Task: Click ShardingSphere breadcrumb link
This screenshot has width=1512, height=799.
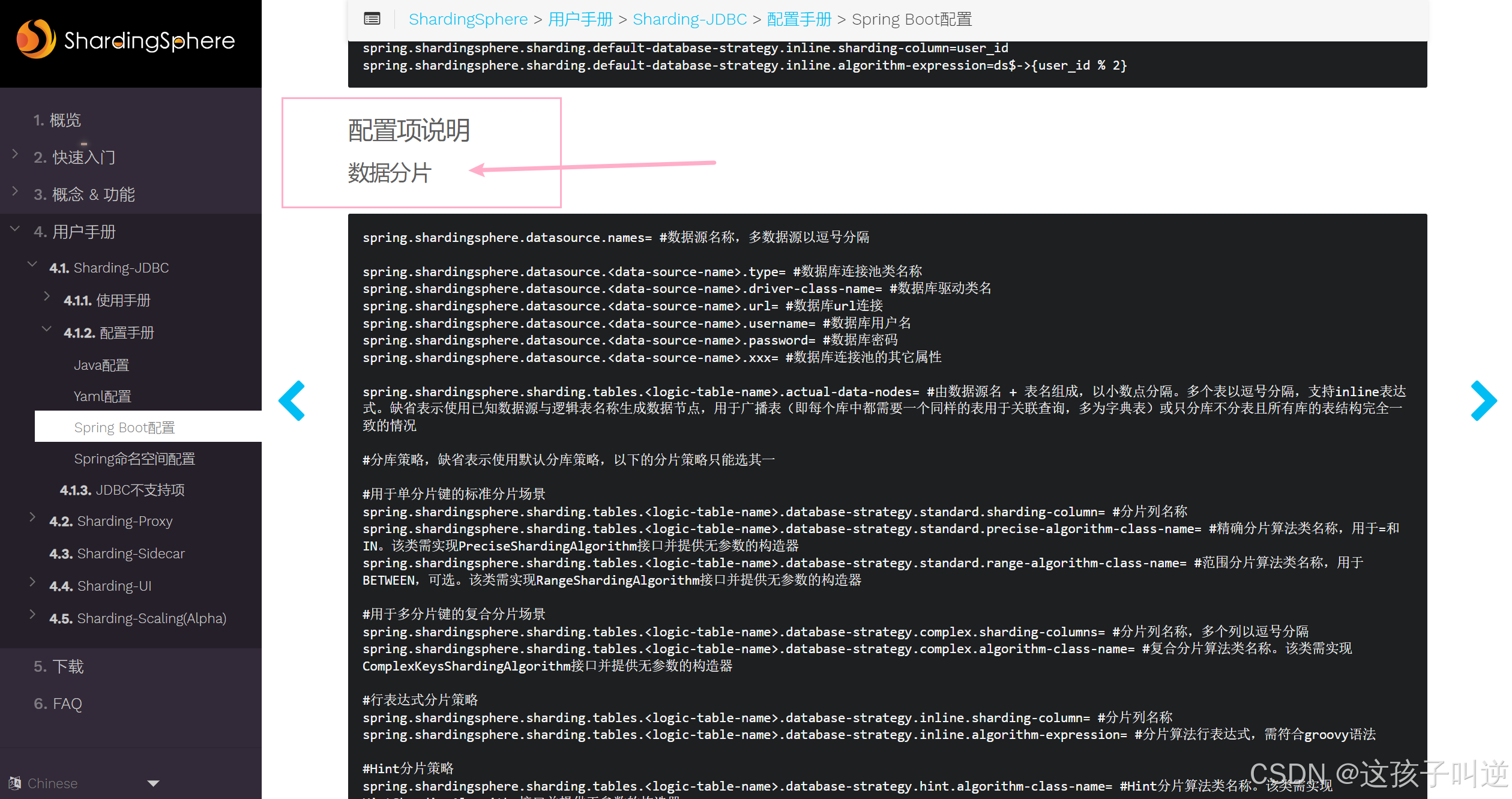Action: click(468, 19)
